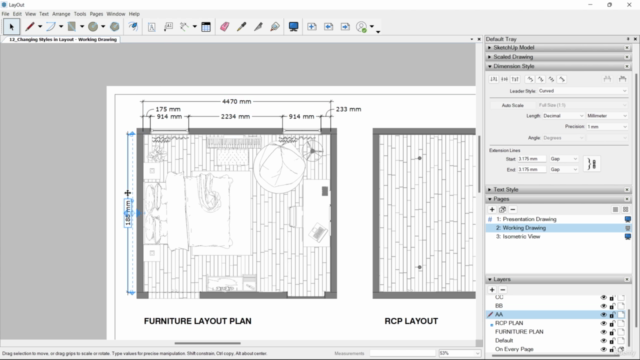
Task: Open the Tools menu
Action: 80,14
